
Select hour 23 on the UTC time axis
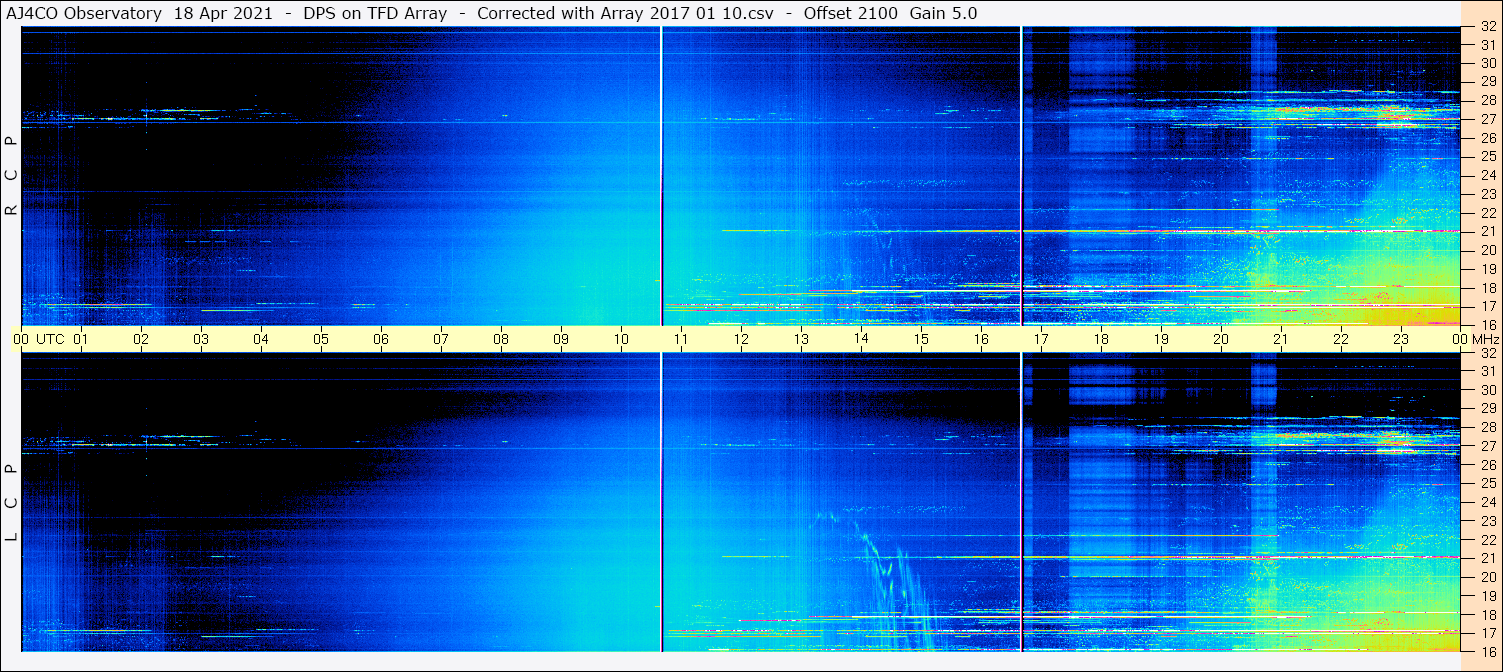[x=1401, y=339]
